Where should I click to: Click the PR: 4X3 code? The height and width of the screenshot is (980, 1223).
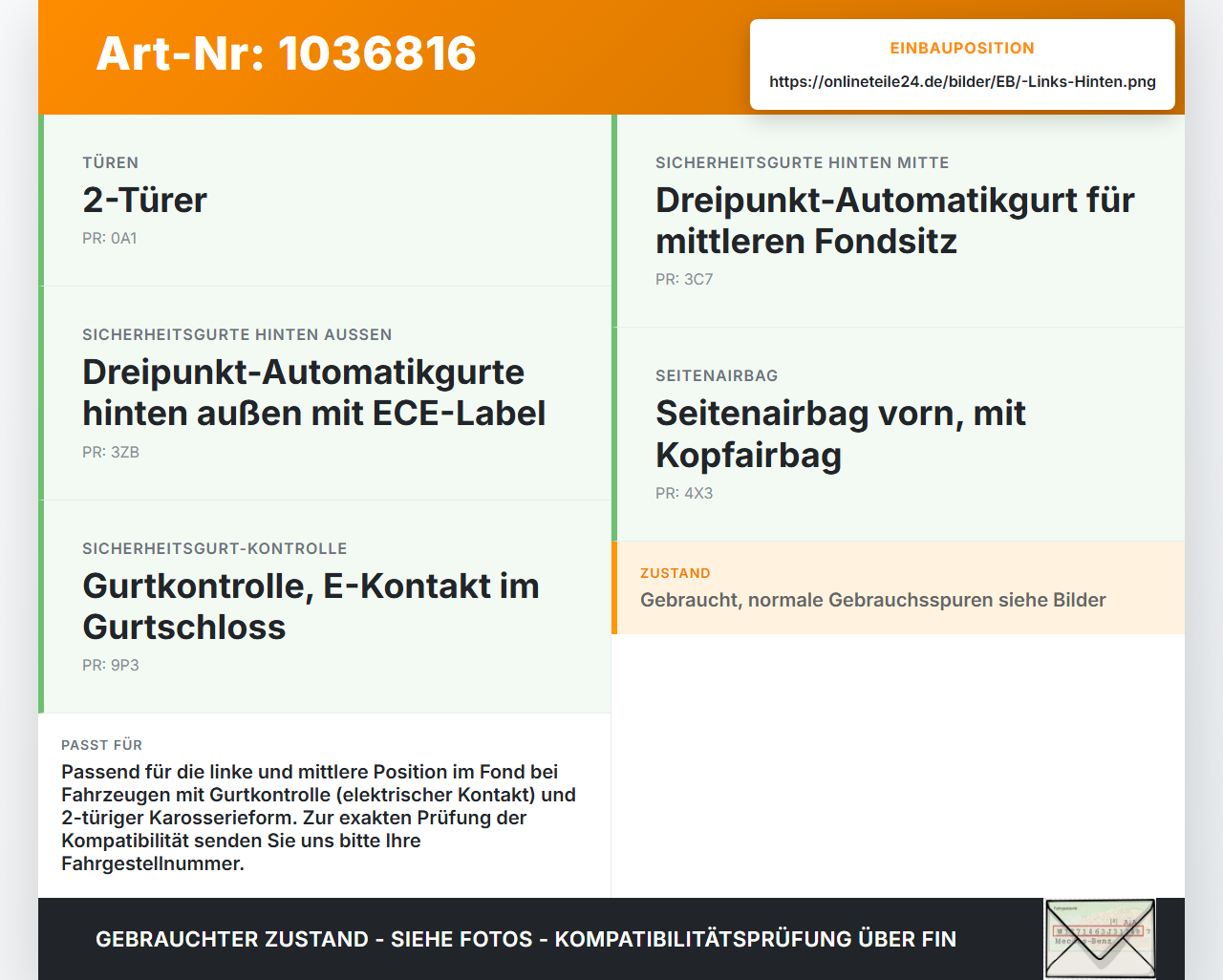tap(684, 493)
